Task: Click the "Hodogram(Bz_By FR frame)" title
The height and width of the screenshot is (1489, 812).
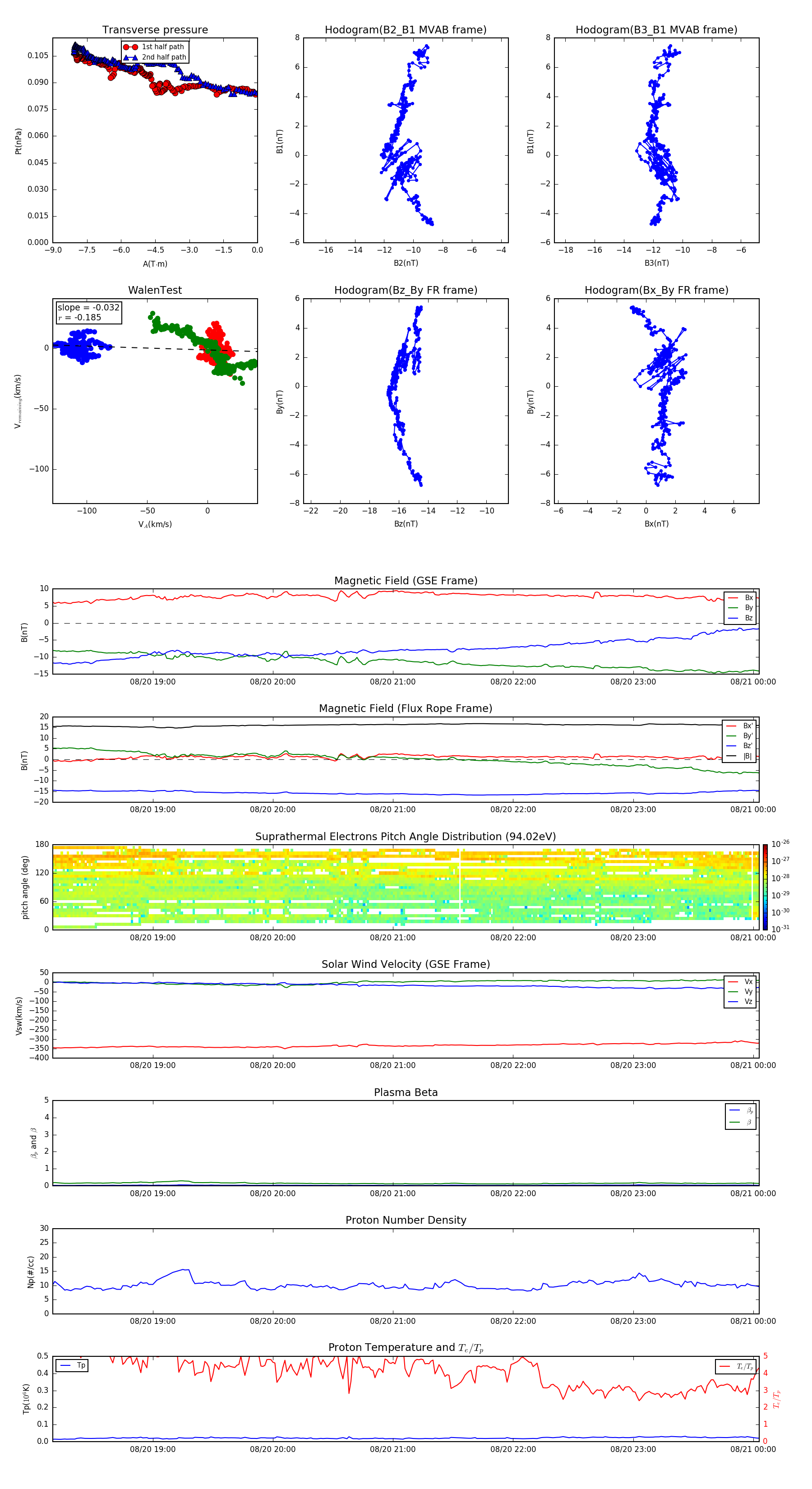Action: 406,290
